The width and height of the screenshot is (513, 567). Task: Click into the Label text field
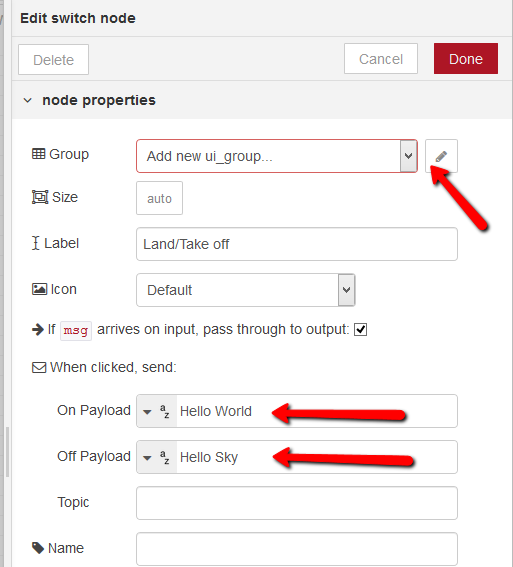tap(297, 244)
